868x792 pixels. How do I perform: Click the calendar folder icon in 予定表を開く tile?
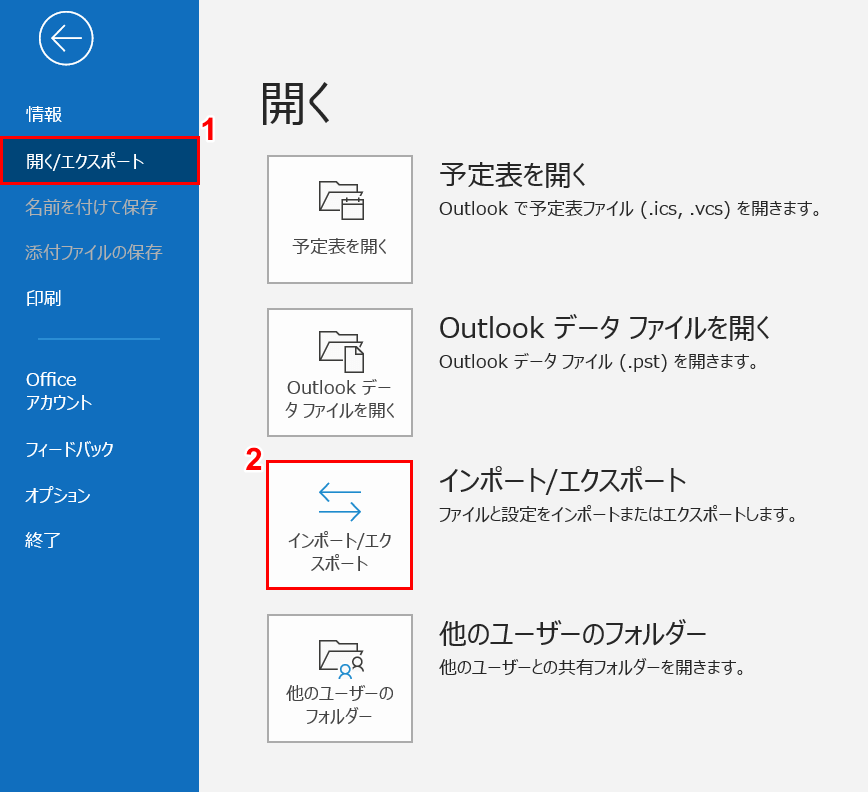340,199
